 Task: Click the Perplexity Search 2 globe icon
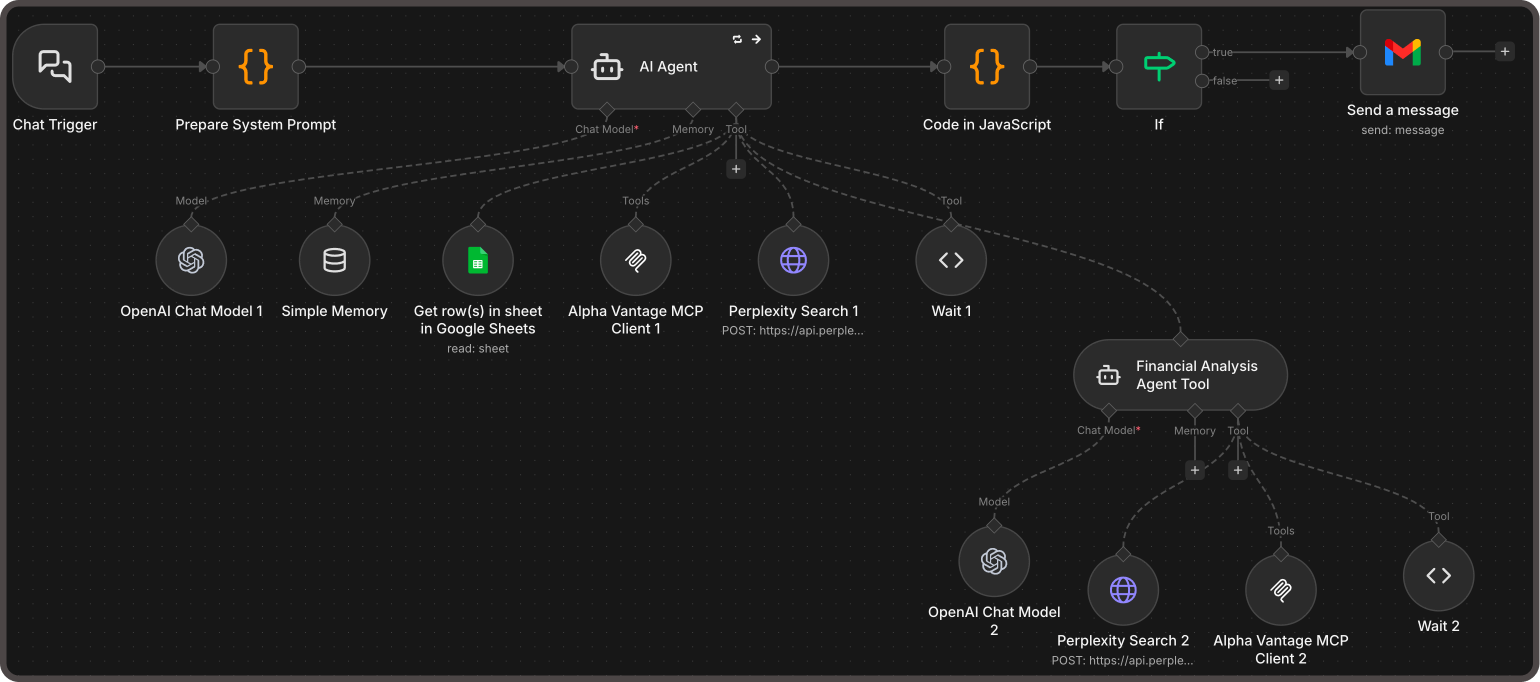(1123, 590)
